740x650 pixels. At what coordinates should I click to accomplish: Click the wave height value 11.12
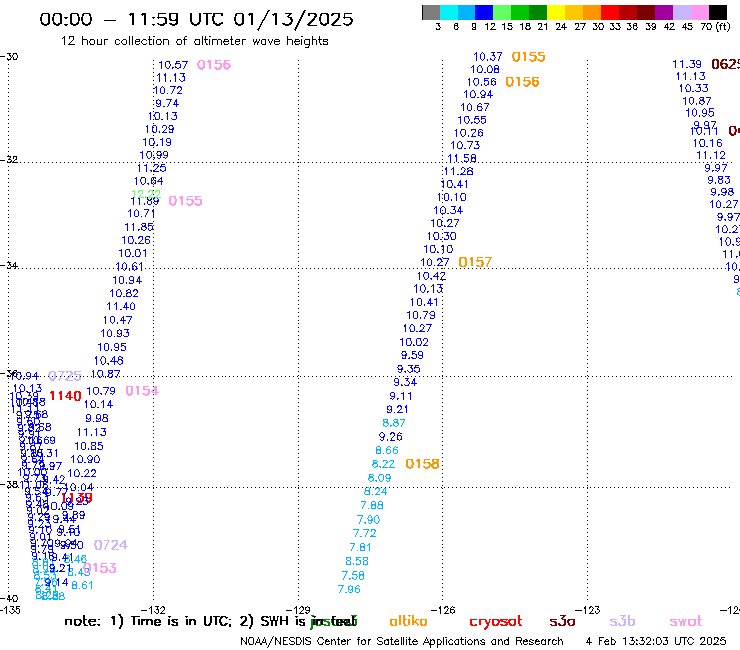click(x=711, y=155)
